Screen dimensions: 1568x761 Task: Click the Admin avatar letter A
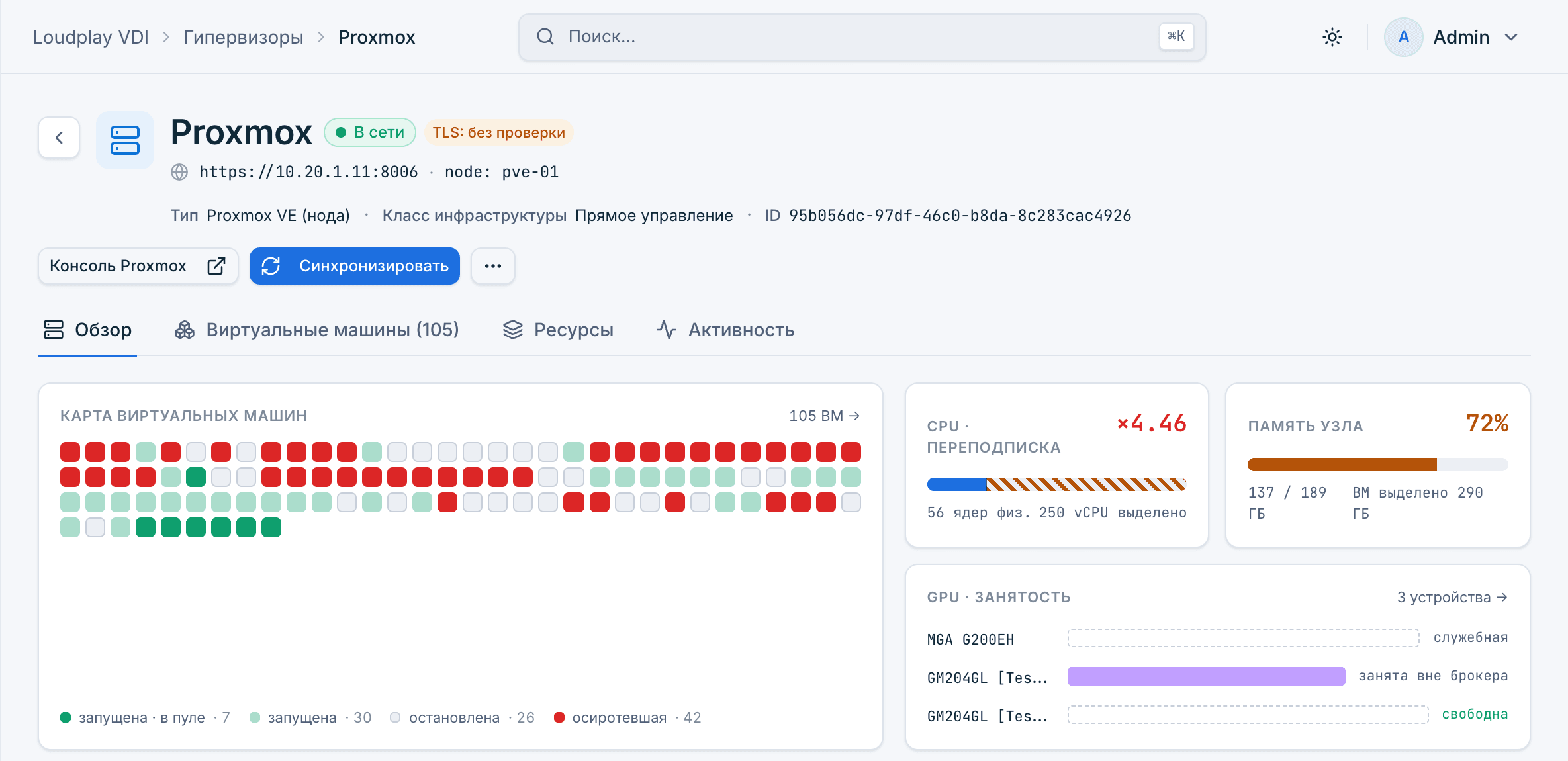[1403, 37]
